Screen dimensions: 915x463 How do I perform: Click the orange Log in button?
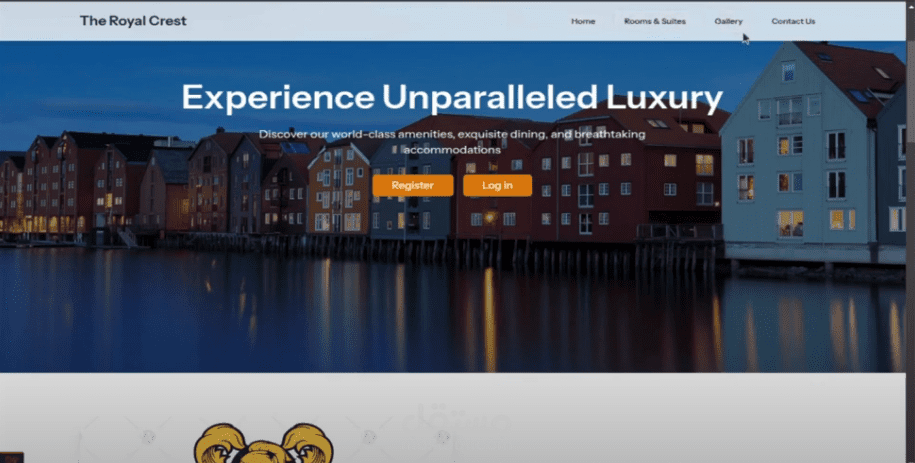pos(497,185)
